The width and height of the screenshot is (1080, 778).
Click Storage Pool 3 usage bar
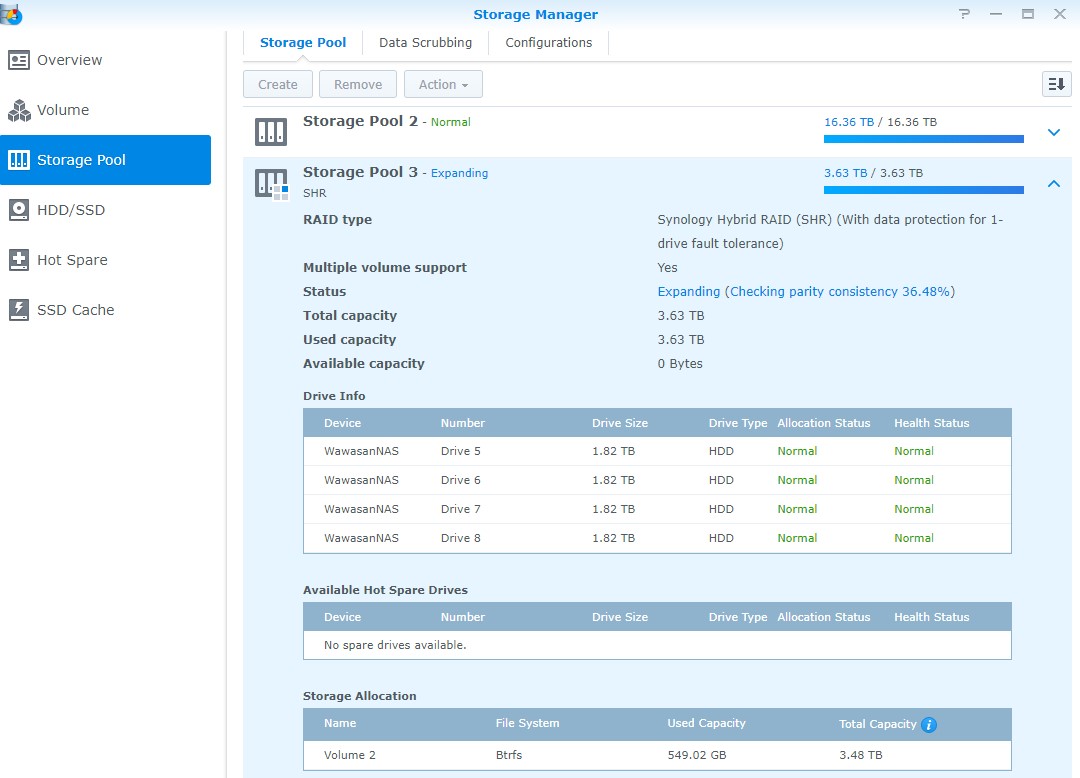tap(924, 190)
